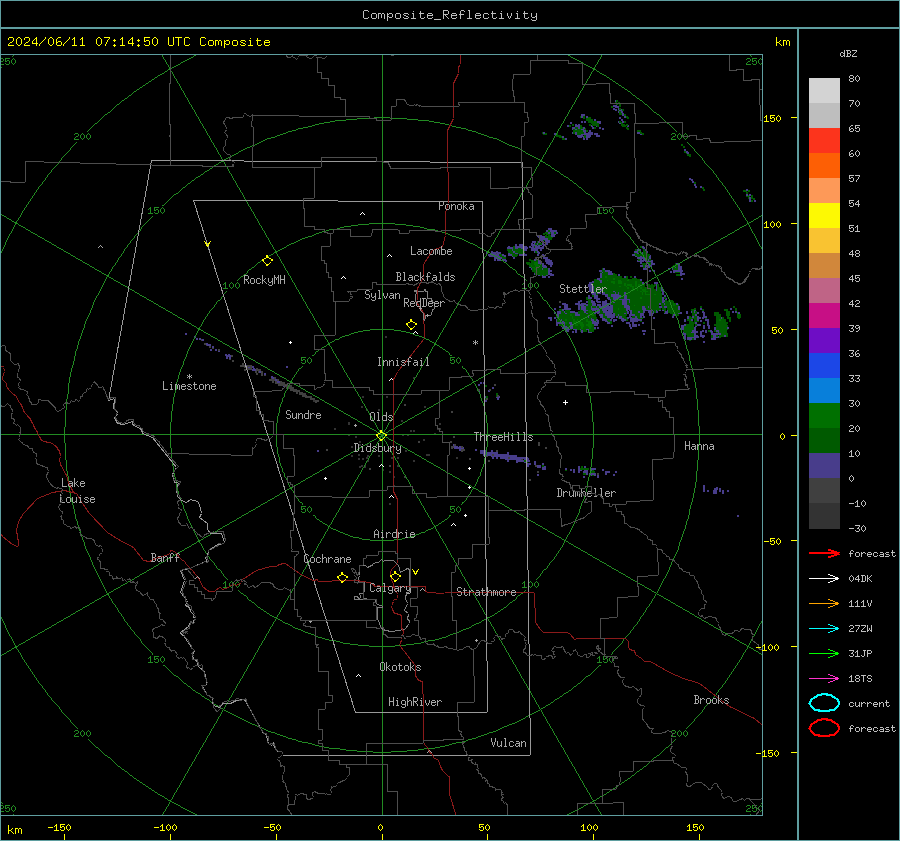Image resolution: width=900 pixels, height=841 pixels.
Task: Click the Airdrie city label
Action: (394, 534)
